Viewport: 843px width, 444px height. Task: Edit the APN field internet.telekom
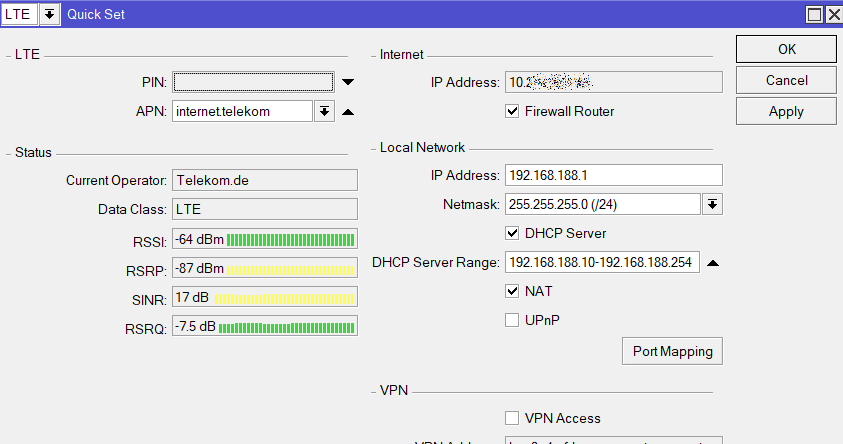point(242,111)
